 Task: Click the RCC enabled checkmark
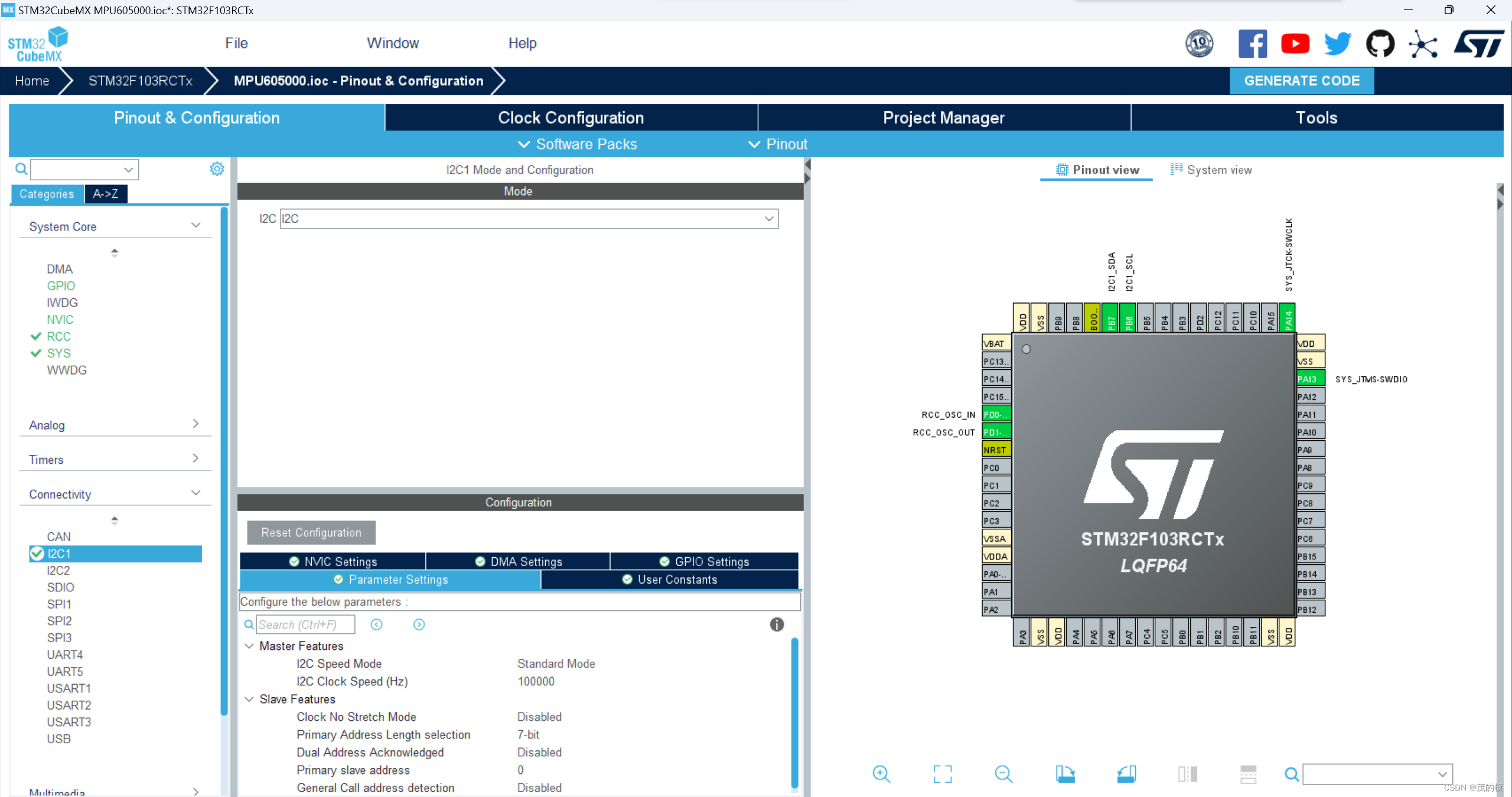click(35, 336)
